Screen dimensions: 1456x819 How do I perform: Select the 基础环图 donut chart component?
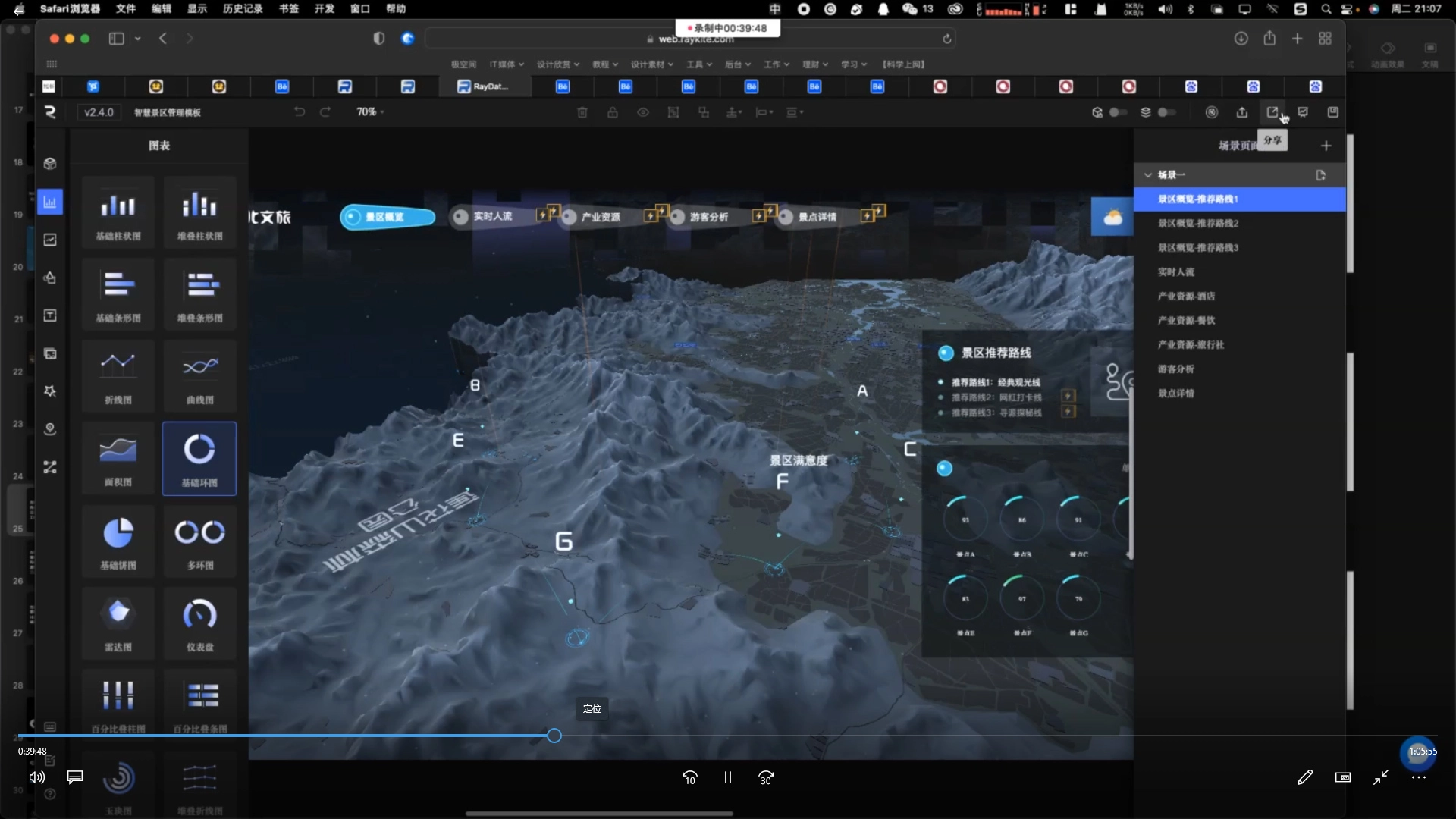199,458
